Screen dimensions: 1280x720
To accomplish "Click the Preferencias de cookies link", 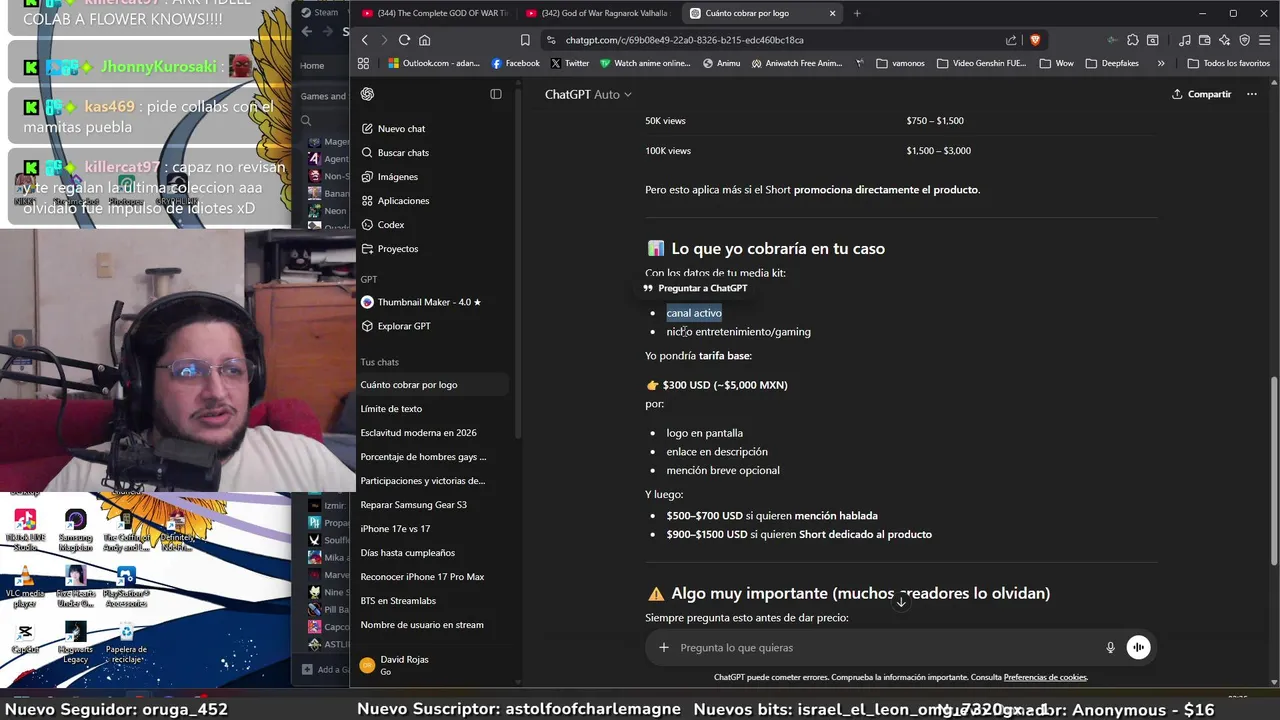I will pyautogui.click(x=1045, y=677).
